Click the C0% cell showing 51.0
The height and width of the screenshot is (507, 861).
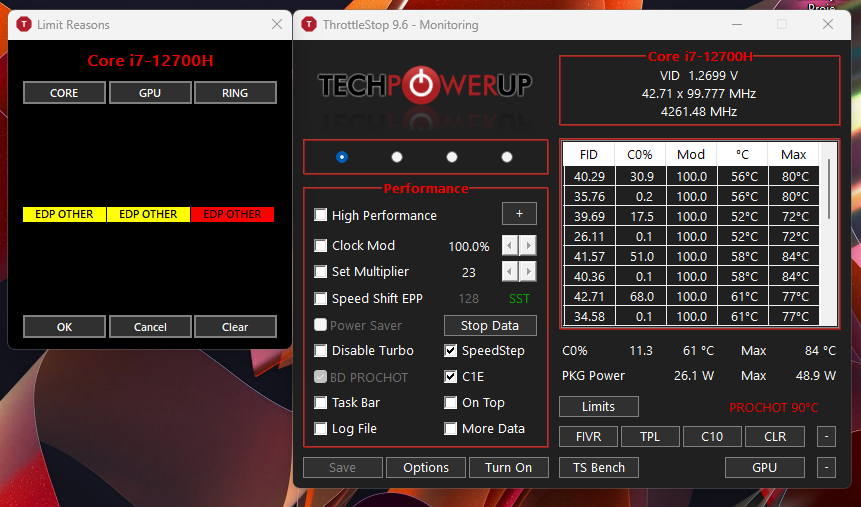[640, 257]
